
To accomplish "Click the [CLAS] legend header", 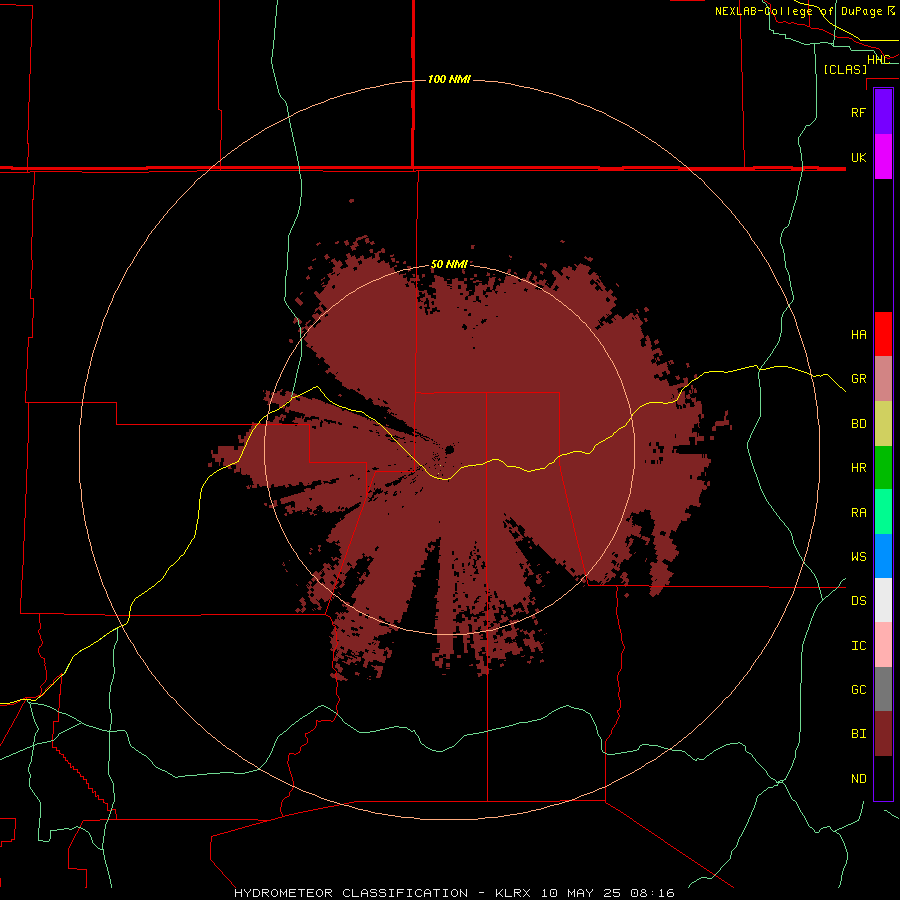I will tap(845, 69).
